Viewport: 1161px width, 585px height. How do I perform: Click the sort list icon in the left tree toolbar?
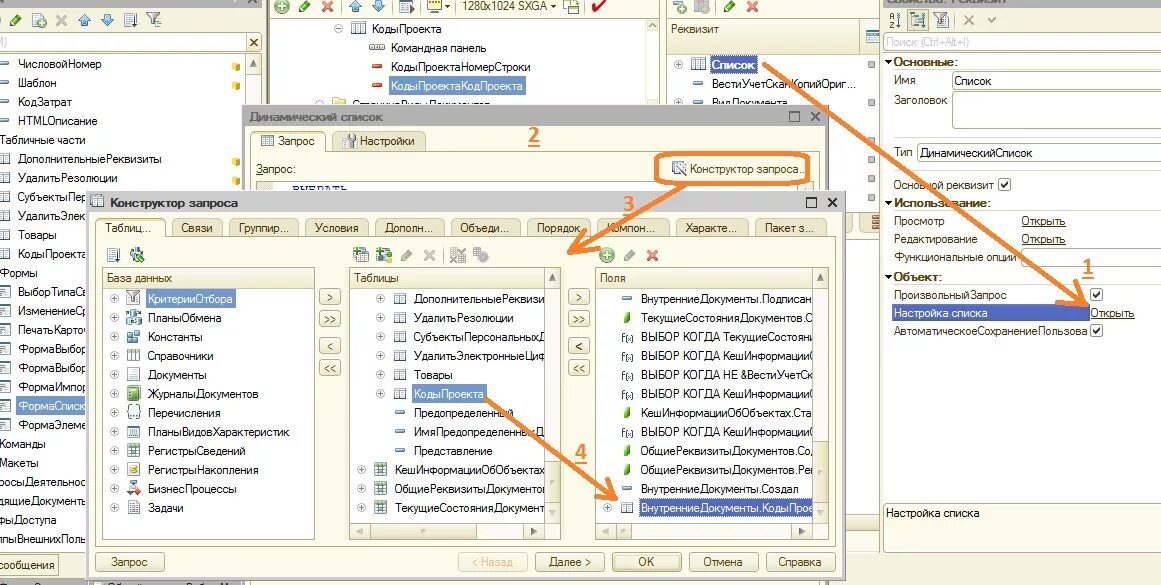130,20
